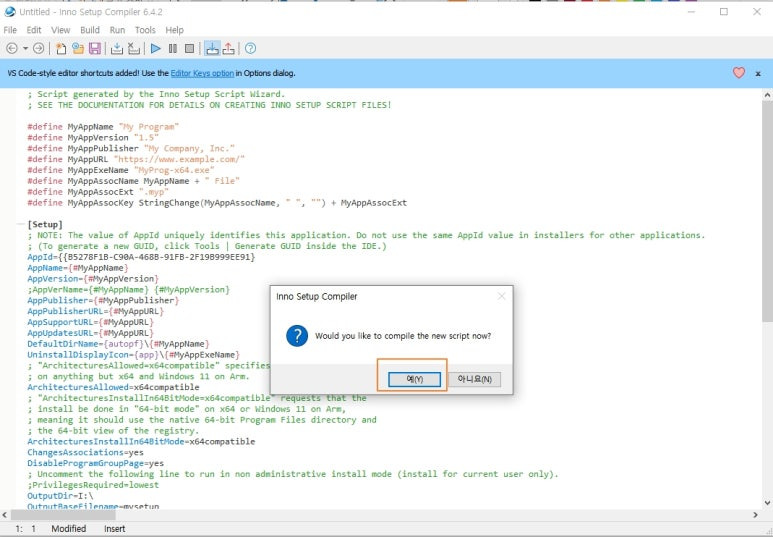Click the horizontal scrollbar thumb
Image resolution: width=773 pixels, height=537 pixels.
click(63, 515)
